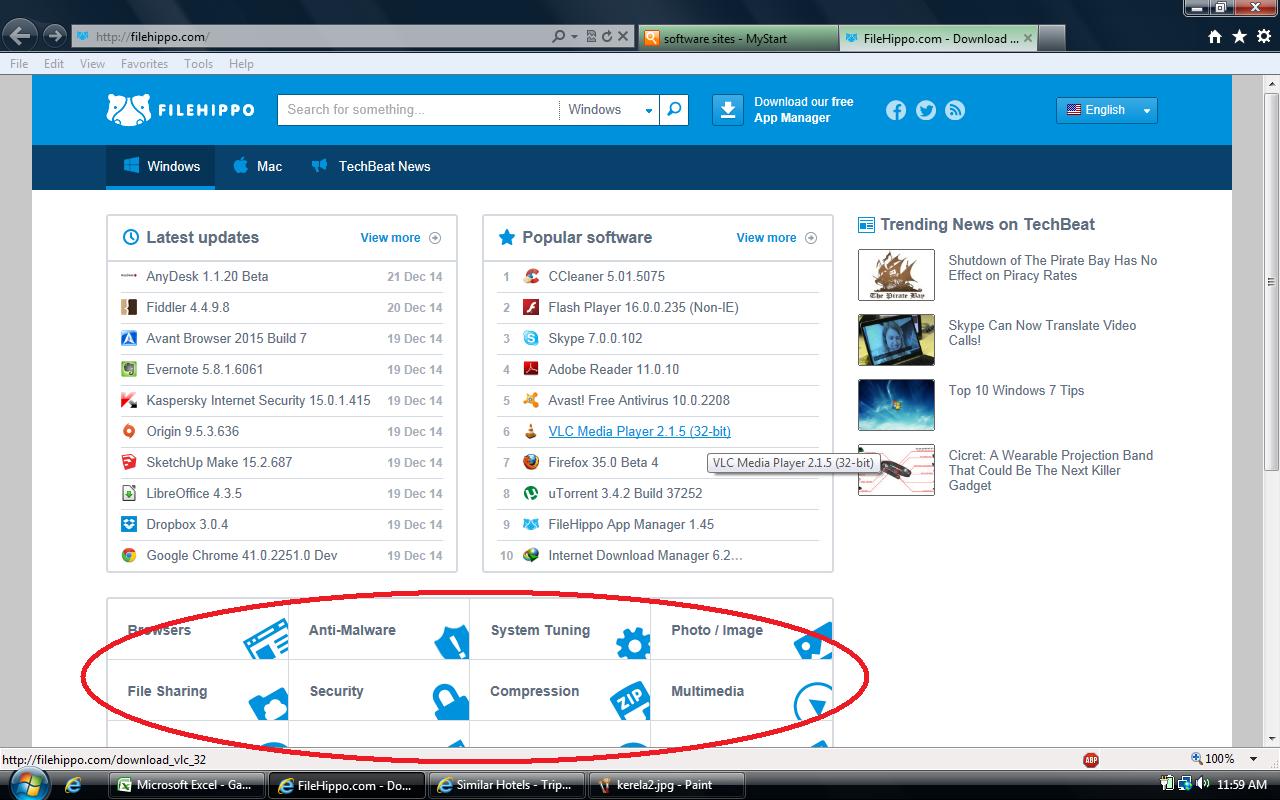Open Top 10 Windows 7 Tips article
Screen dimensions: 1280x800
click(1016, 390)
